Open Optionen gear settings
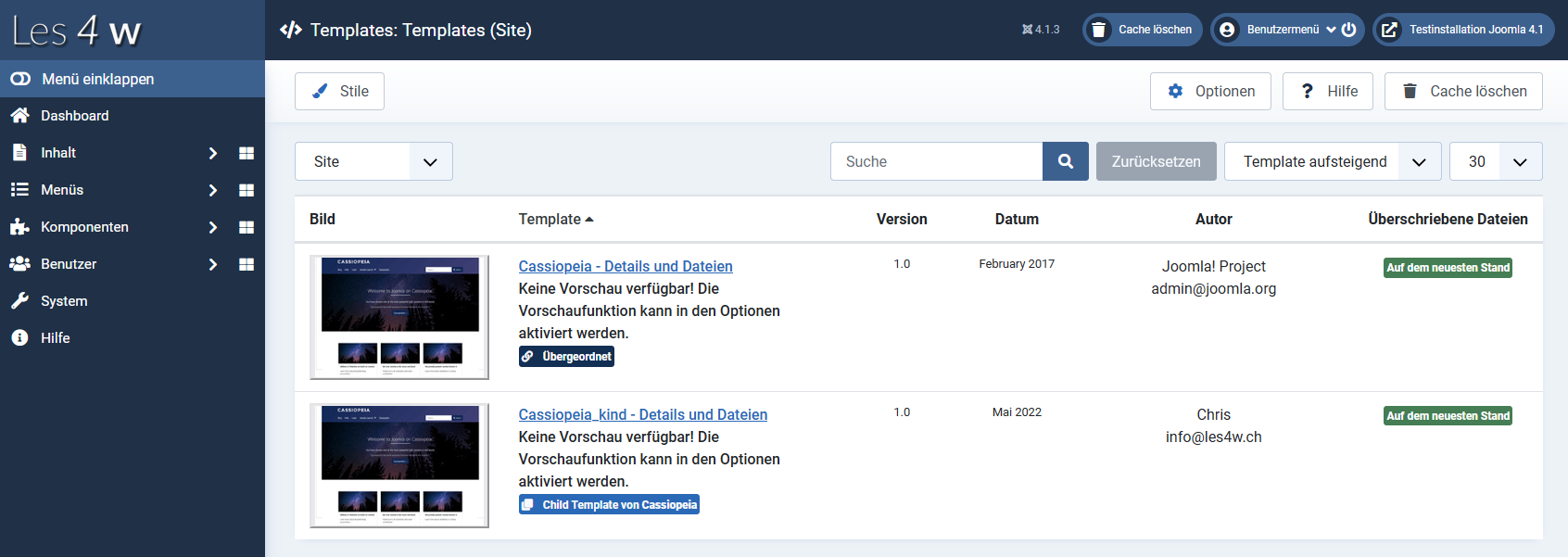Viewport: 1568px width, 557px height. point(1210,91)
